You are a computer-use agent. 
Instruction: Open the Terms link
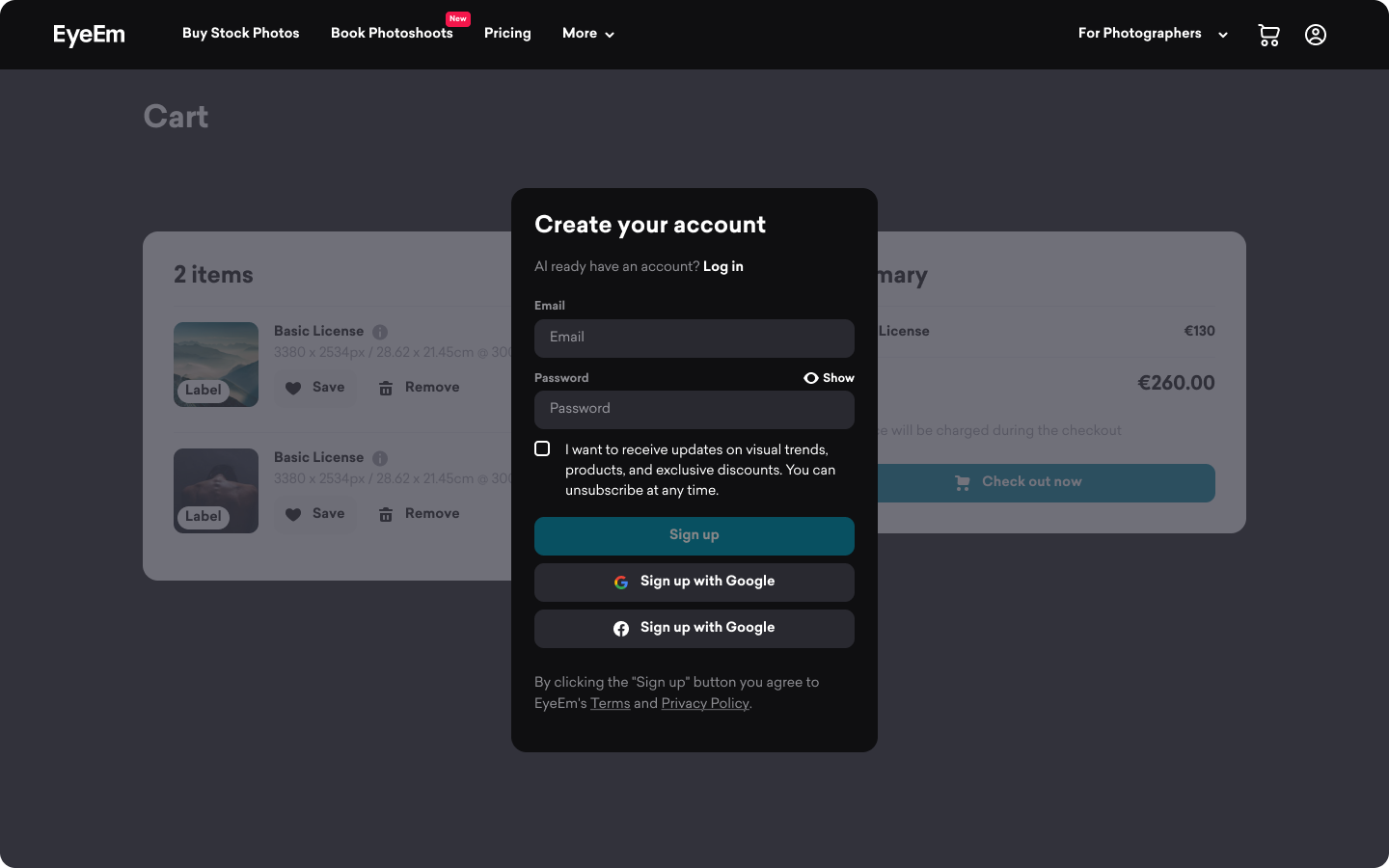(610, 704)
